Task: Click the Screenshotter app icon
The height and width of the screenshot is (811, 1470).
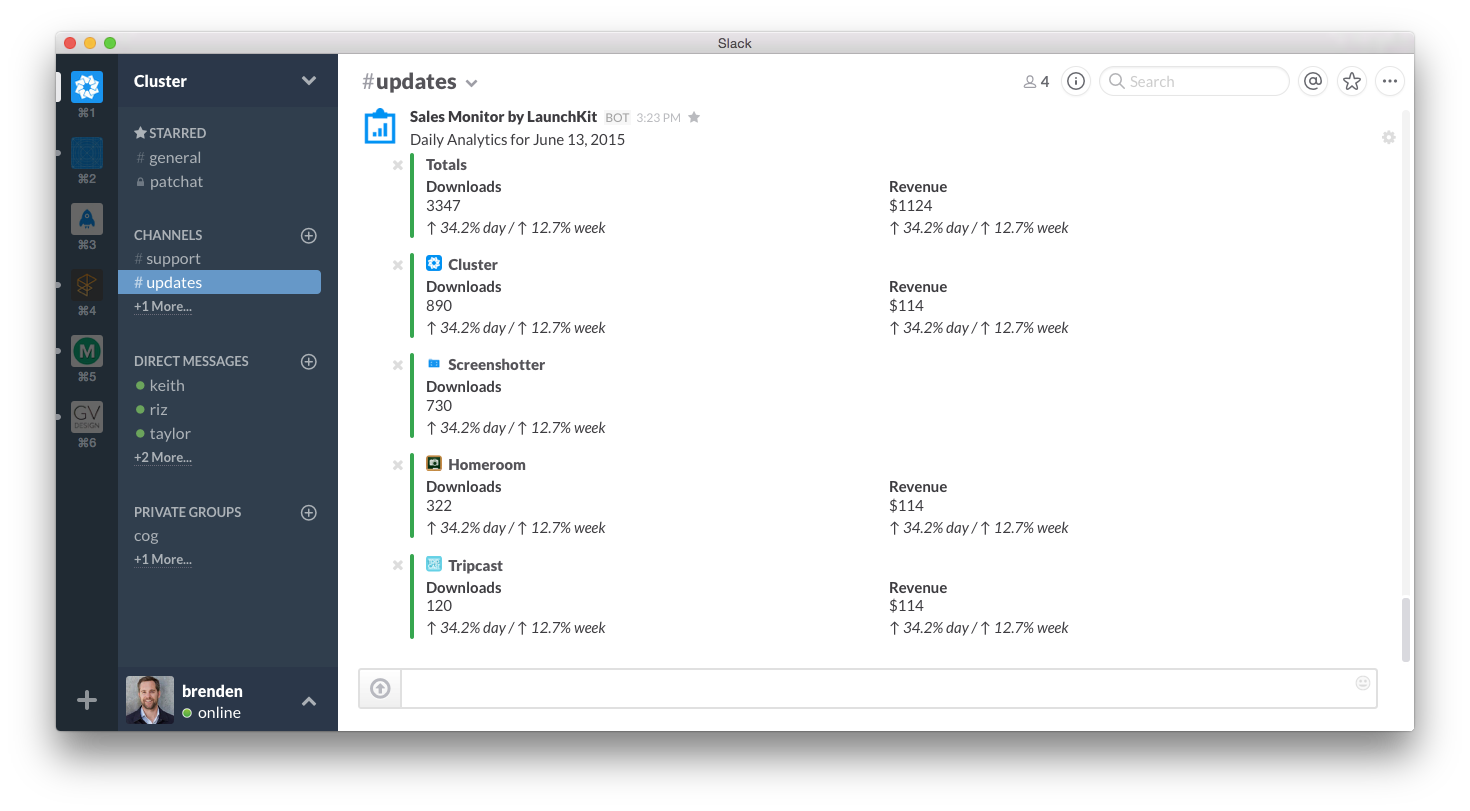Action: [x=434, y=363]
